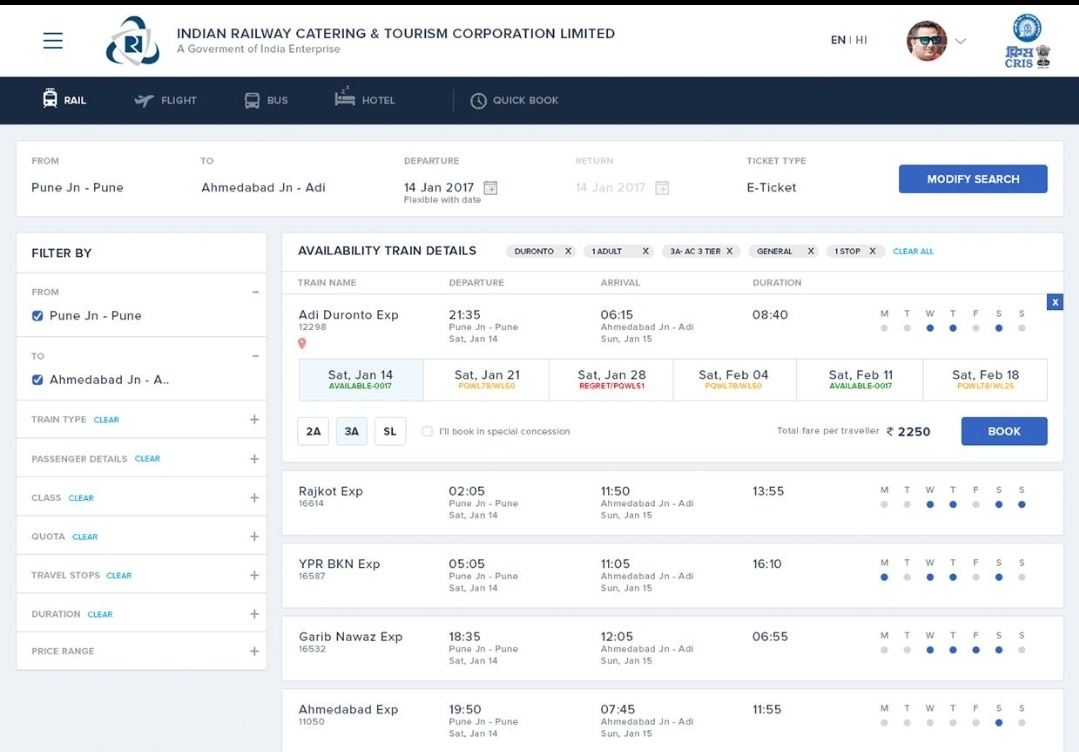The width and height of the screenshot is (1079, 752).
Task: Click the quick book clock icon
Action: click(x=478, y=101)
